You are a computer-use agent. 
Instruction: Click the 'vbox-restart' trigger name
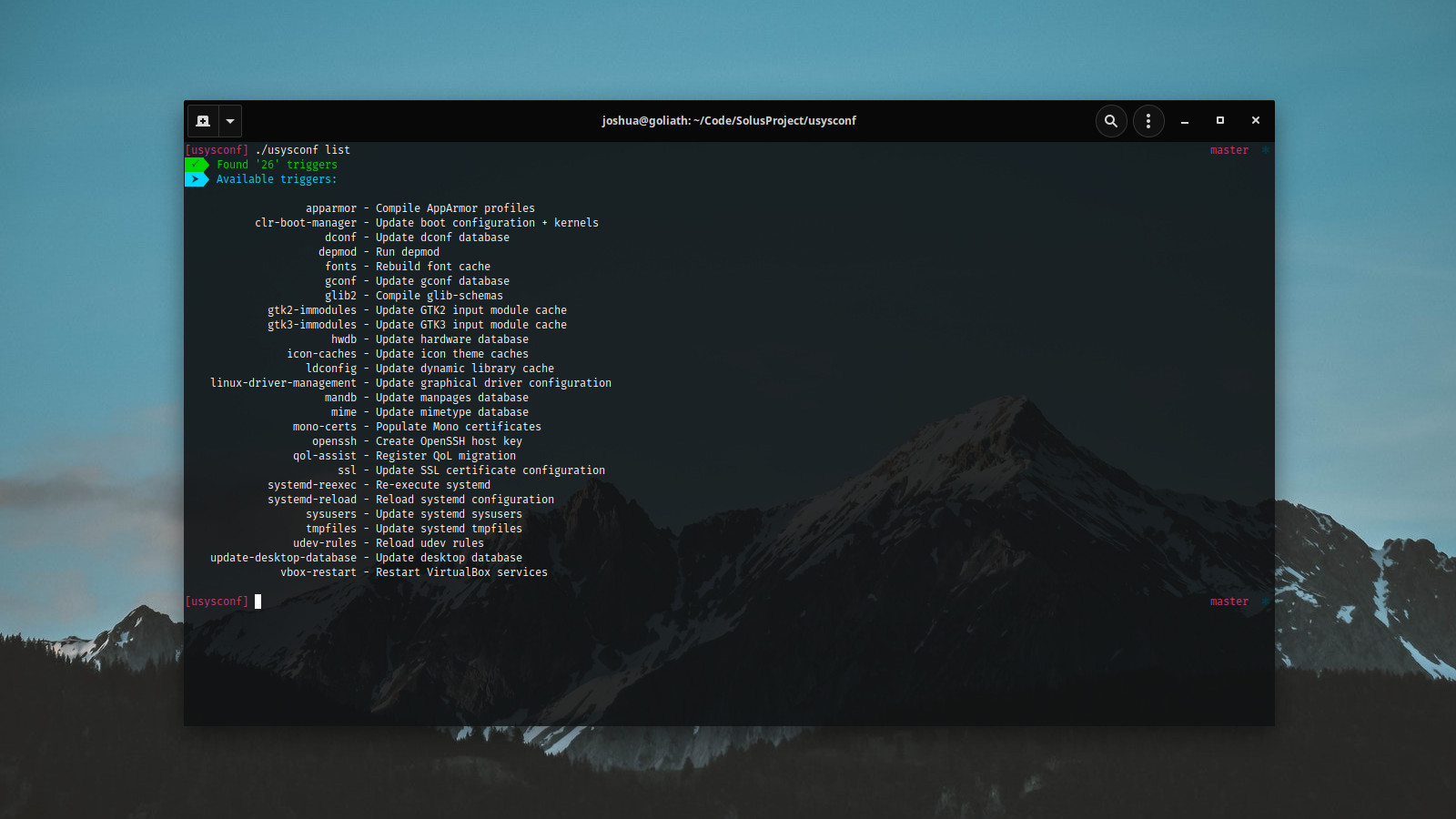318,572
